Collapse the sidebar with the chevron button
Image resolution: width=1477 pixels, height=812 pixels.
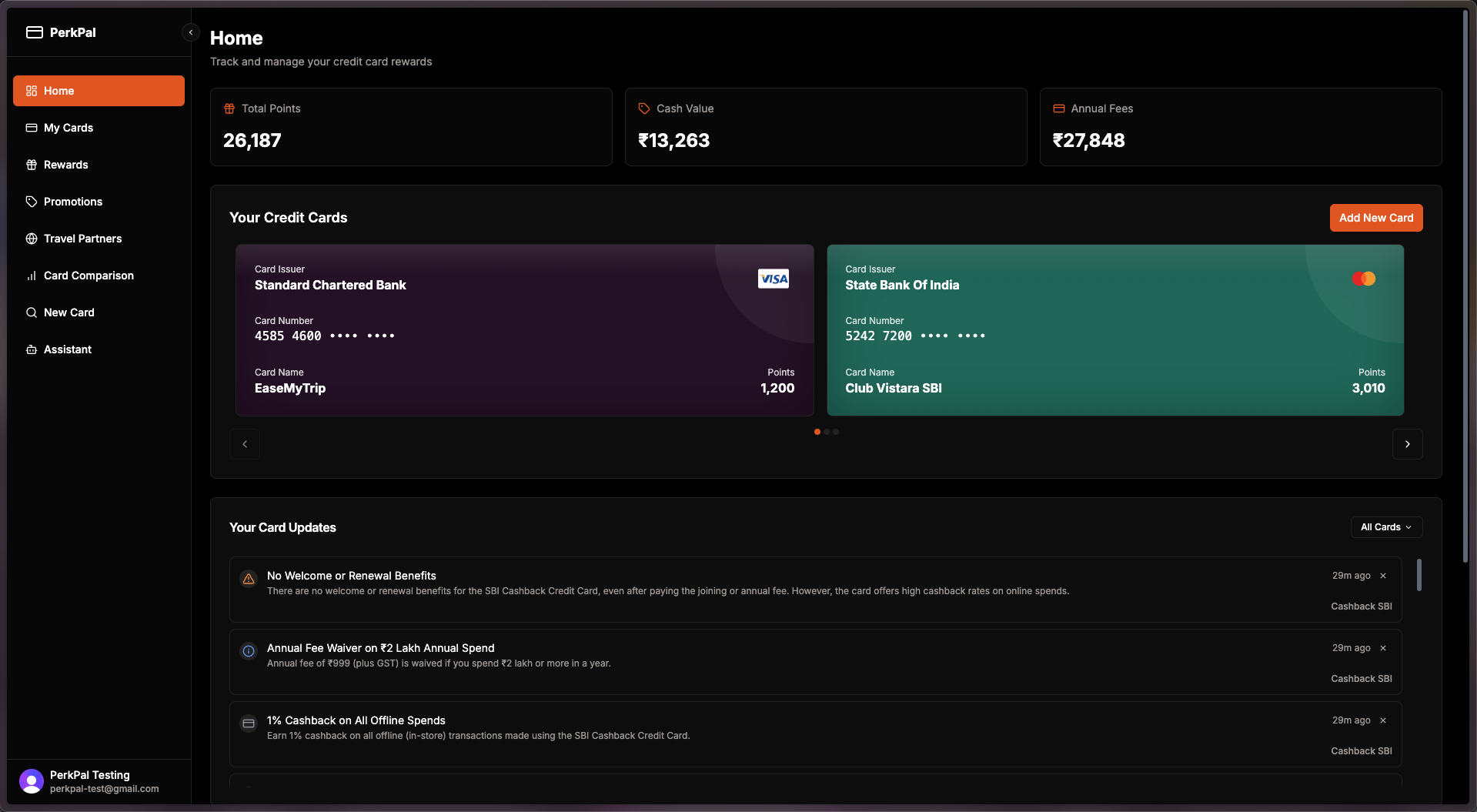[190, 32]
